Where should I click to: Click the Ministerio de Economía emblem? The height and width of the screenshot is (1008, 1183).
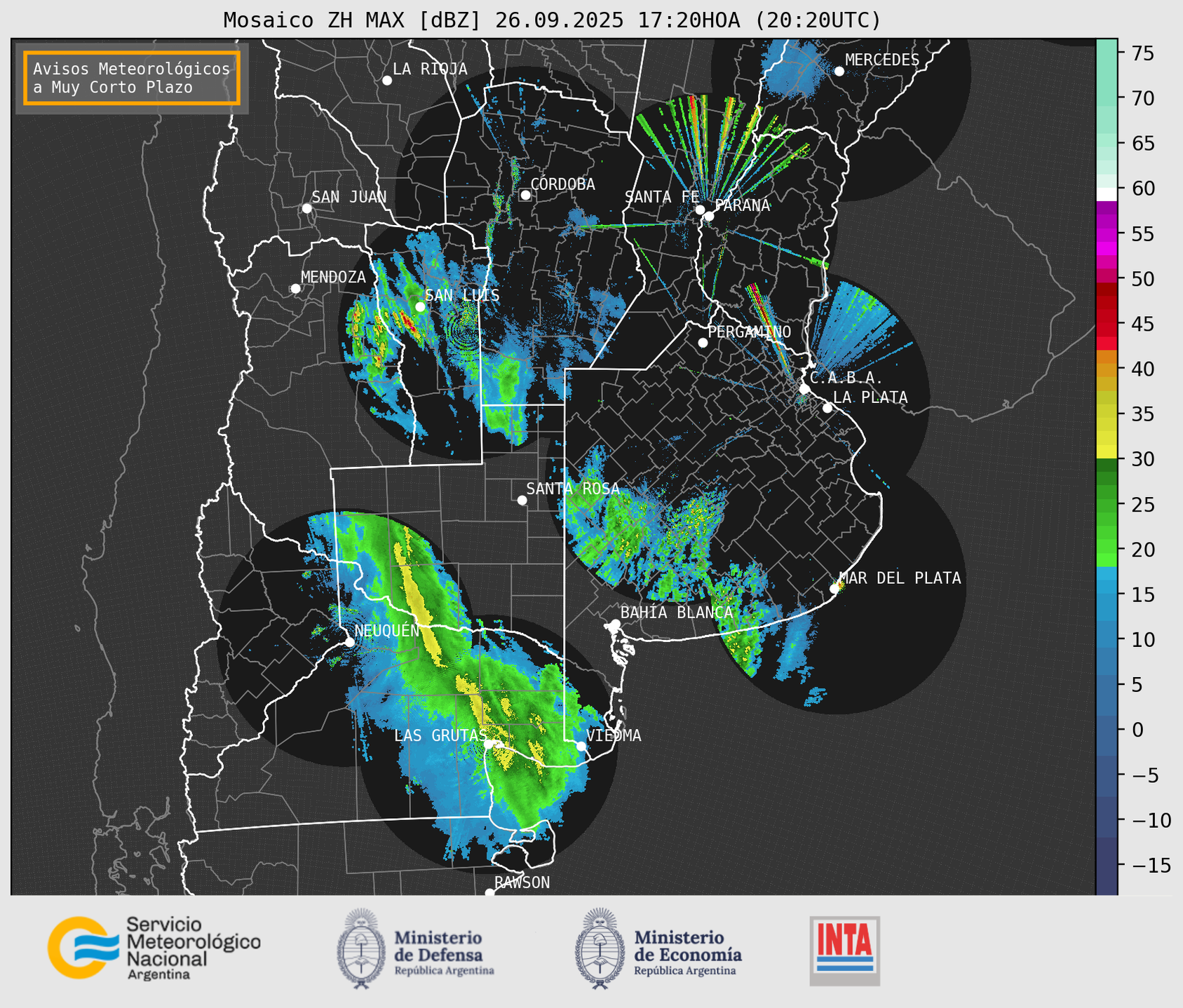pyautogui.click(x=600, y=948)
